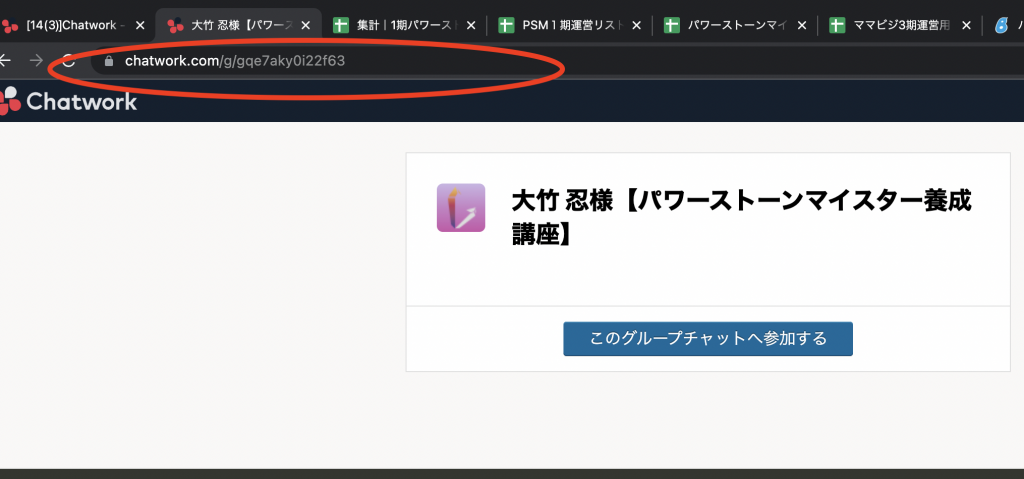Click the Sheets icon on パワーストーンマイ tab

[x=671, y=25]
